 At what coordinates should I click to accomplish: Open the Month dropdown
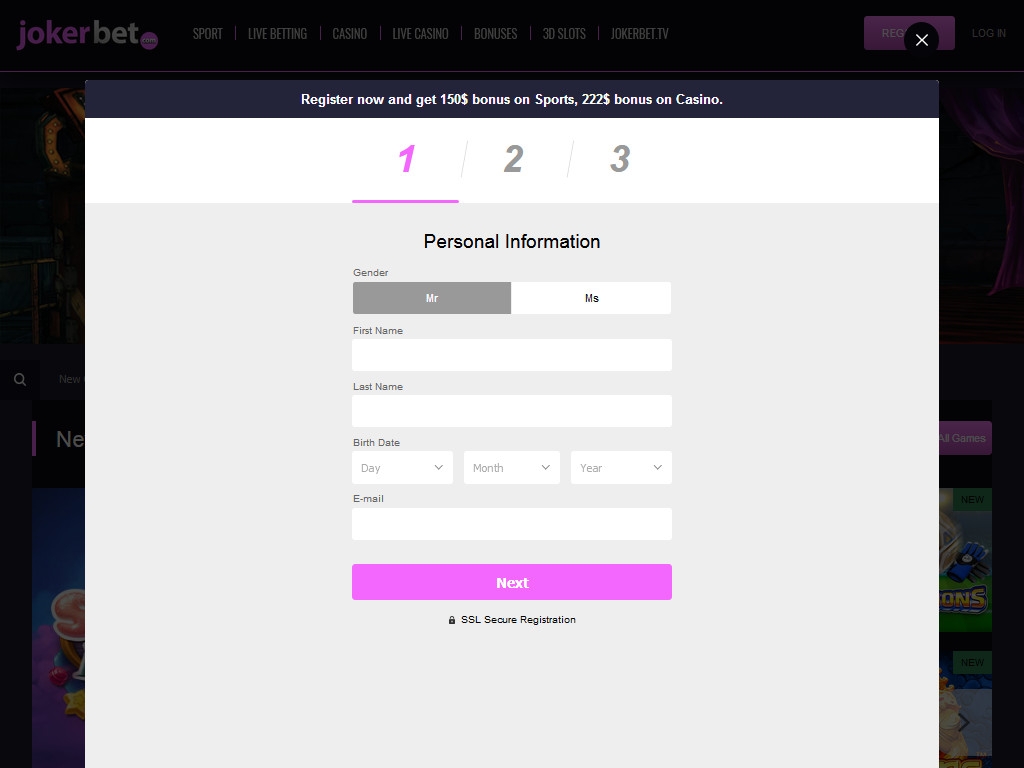tap(511, 468)
